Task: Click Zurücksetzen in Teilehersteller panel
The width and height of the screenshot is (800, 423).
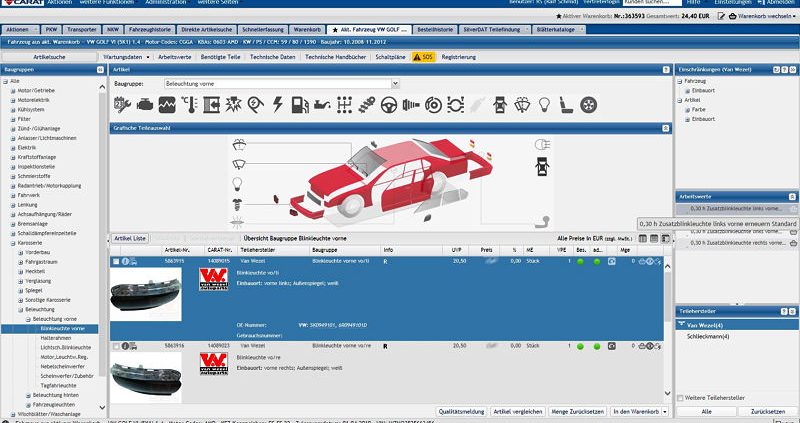Action: pos(768,411)
